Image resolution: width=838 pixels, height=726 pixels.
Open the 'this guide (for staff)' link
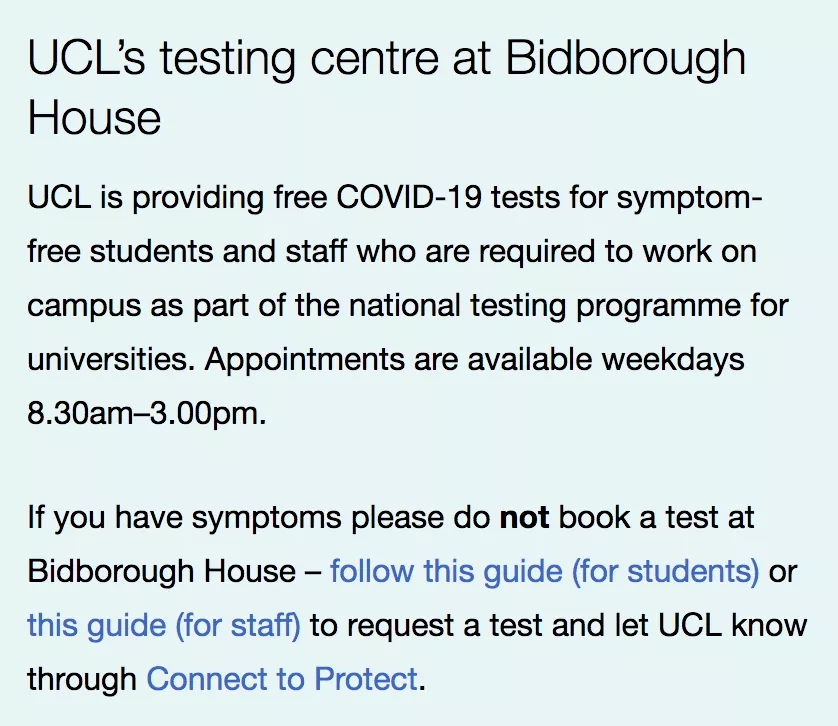pos(164,626)
